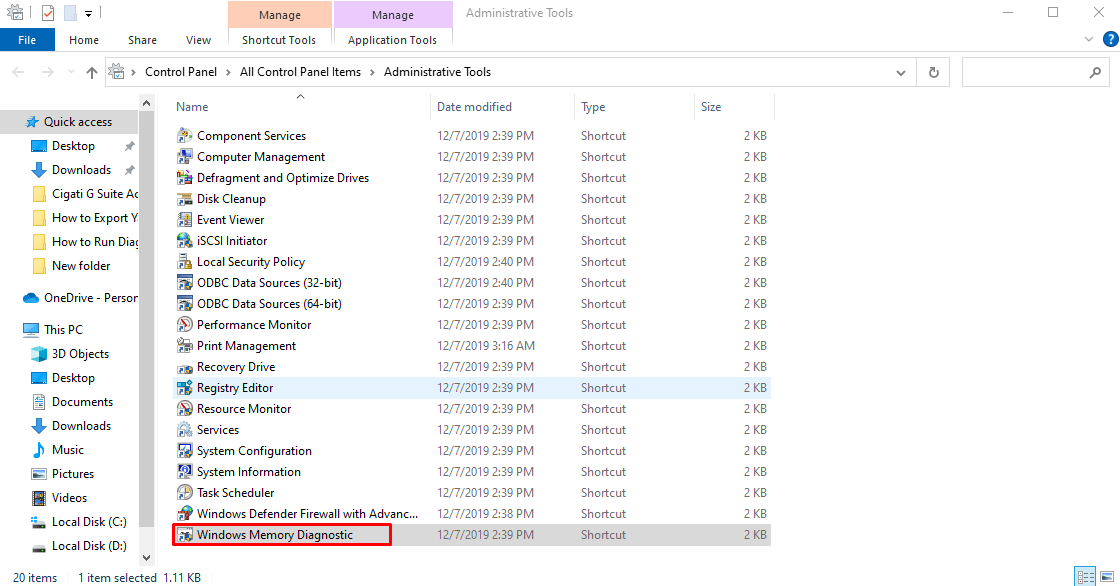This screenshot has width=1120, height=586.
Task: Open Application Tools tab
Action: (392, 40)
